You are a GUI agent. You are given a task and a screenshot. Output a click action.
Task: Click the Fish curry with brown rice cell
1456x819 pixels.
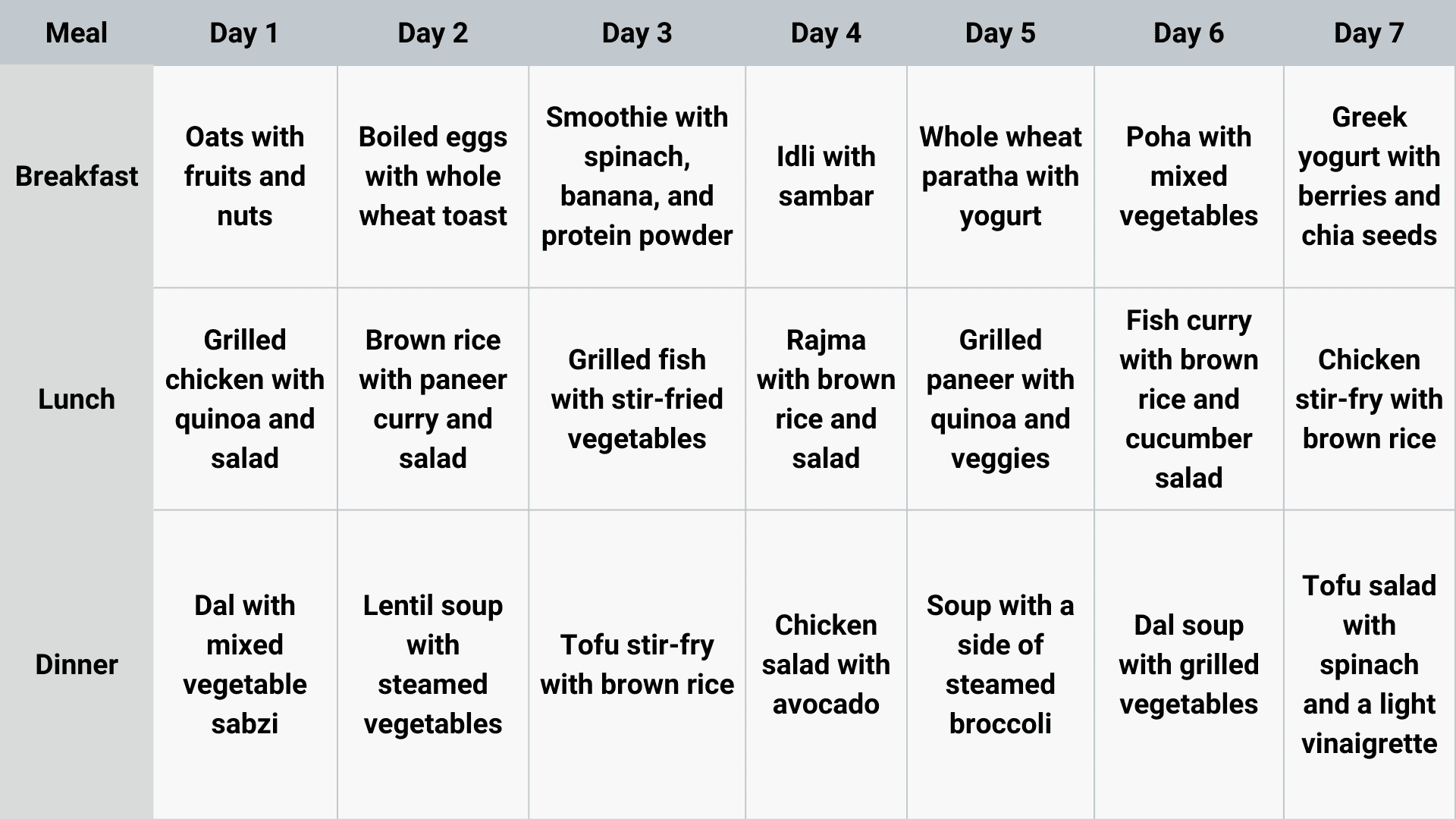1188,399
